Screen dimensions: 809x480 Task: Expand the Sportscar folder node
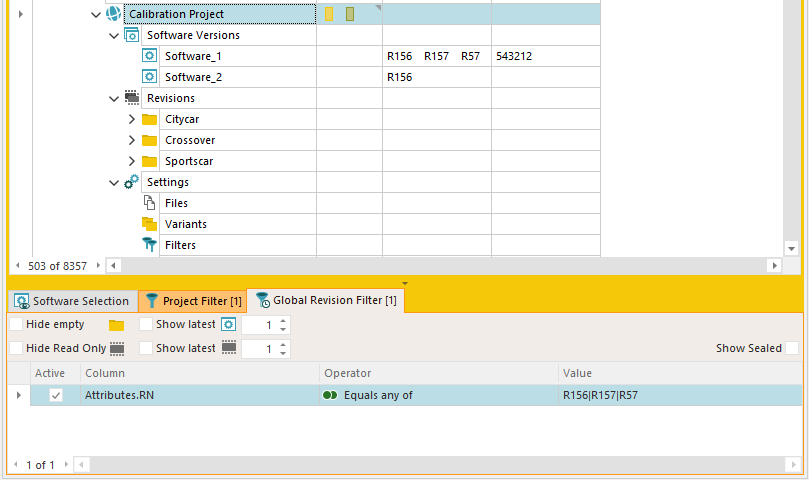tap(132, 161)
